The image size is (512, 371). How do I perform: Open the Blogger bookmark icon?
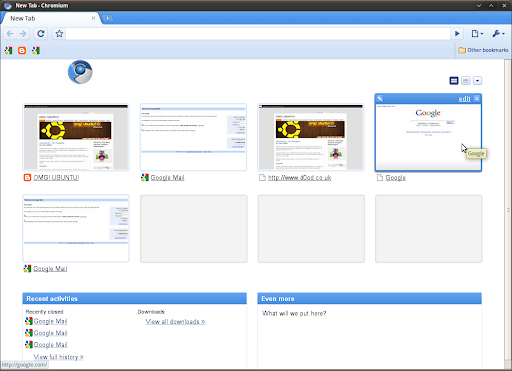pos(22,51)
